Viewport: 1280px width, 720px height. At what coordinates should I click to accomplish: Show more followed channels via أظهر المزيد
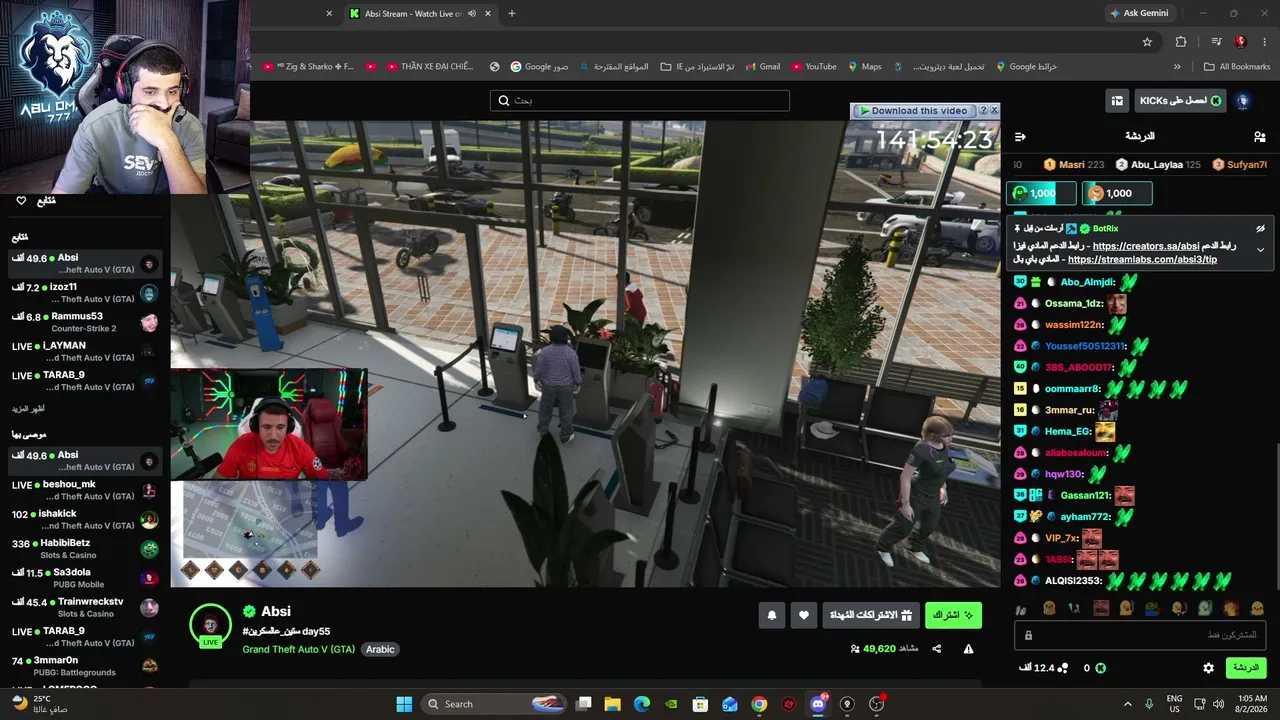coord(28,409)
